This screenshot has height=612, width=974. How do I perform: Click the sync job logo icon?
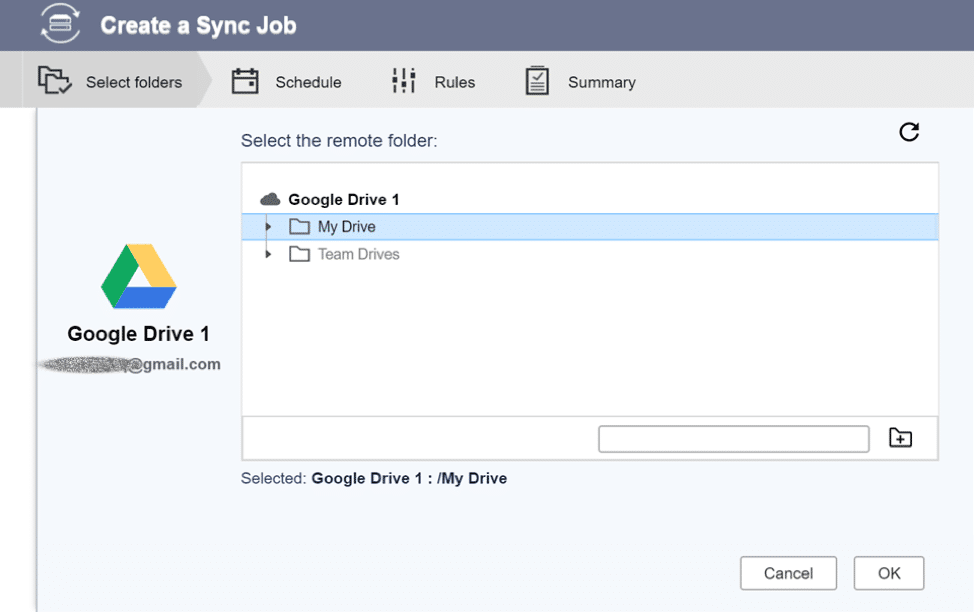60,24
